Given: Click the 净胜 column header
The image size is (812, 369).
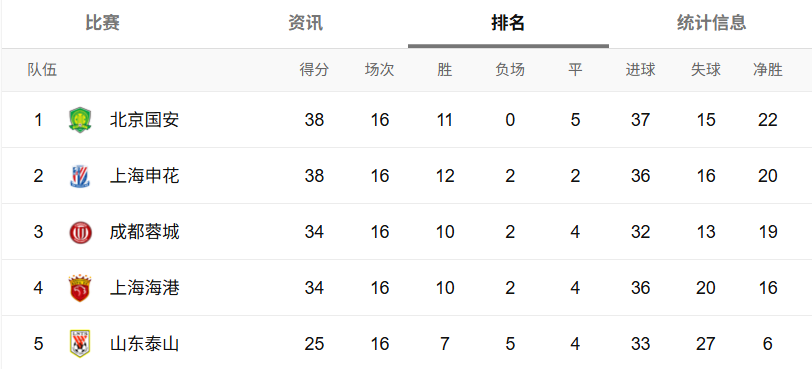Looking at the screenshot, I should point(768,70).
